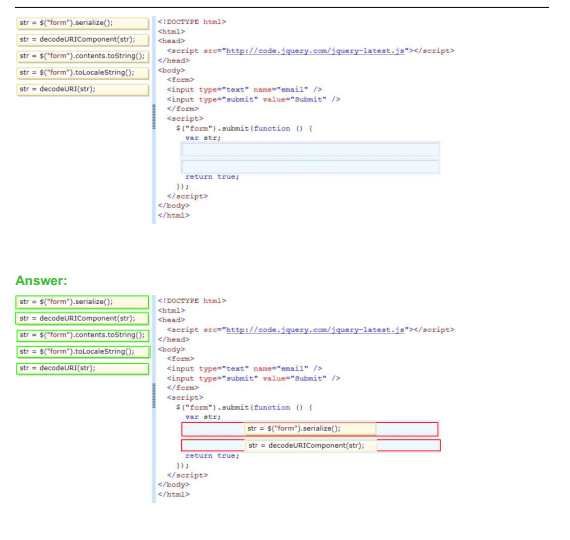Select green-outlined contents.toString() block in Answer list
The image size is (570, 540).
83,335
